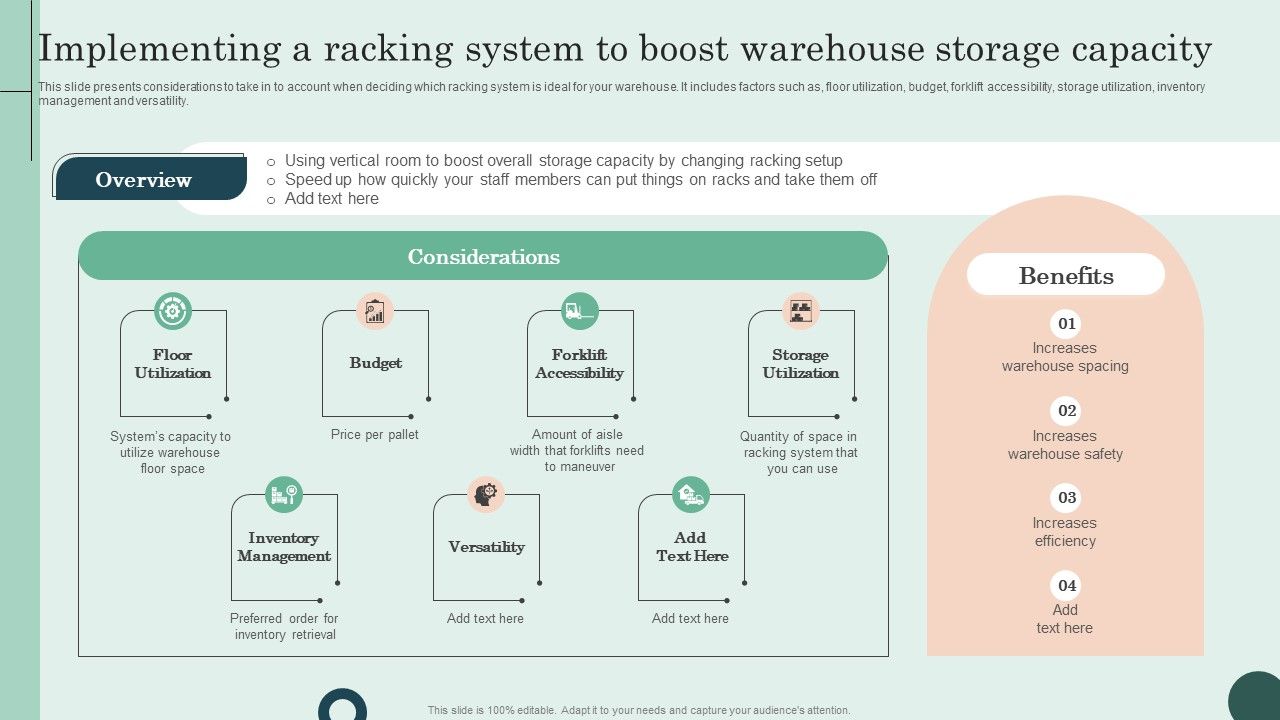The image size is (1280, 720).
Task: Select the 'Inventory Management' heading
Action: pyautogui.click(x=284, y=547)
